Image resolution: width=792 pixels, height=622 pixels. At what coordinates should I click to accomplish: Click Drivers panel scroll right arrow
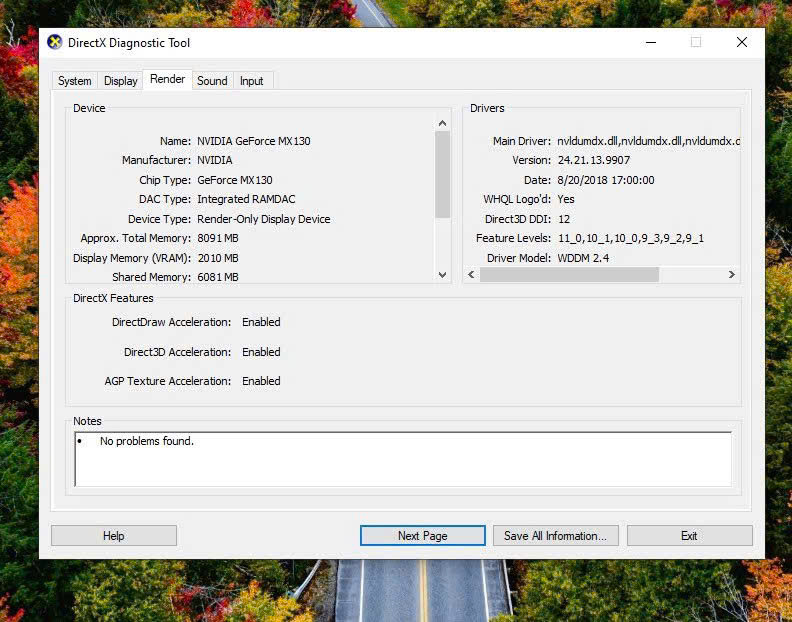coord(731,274)
